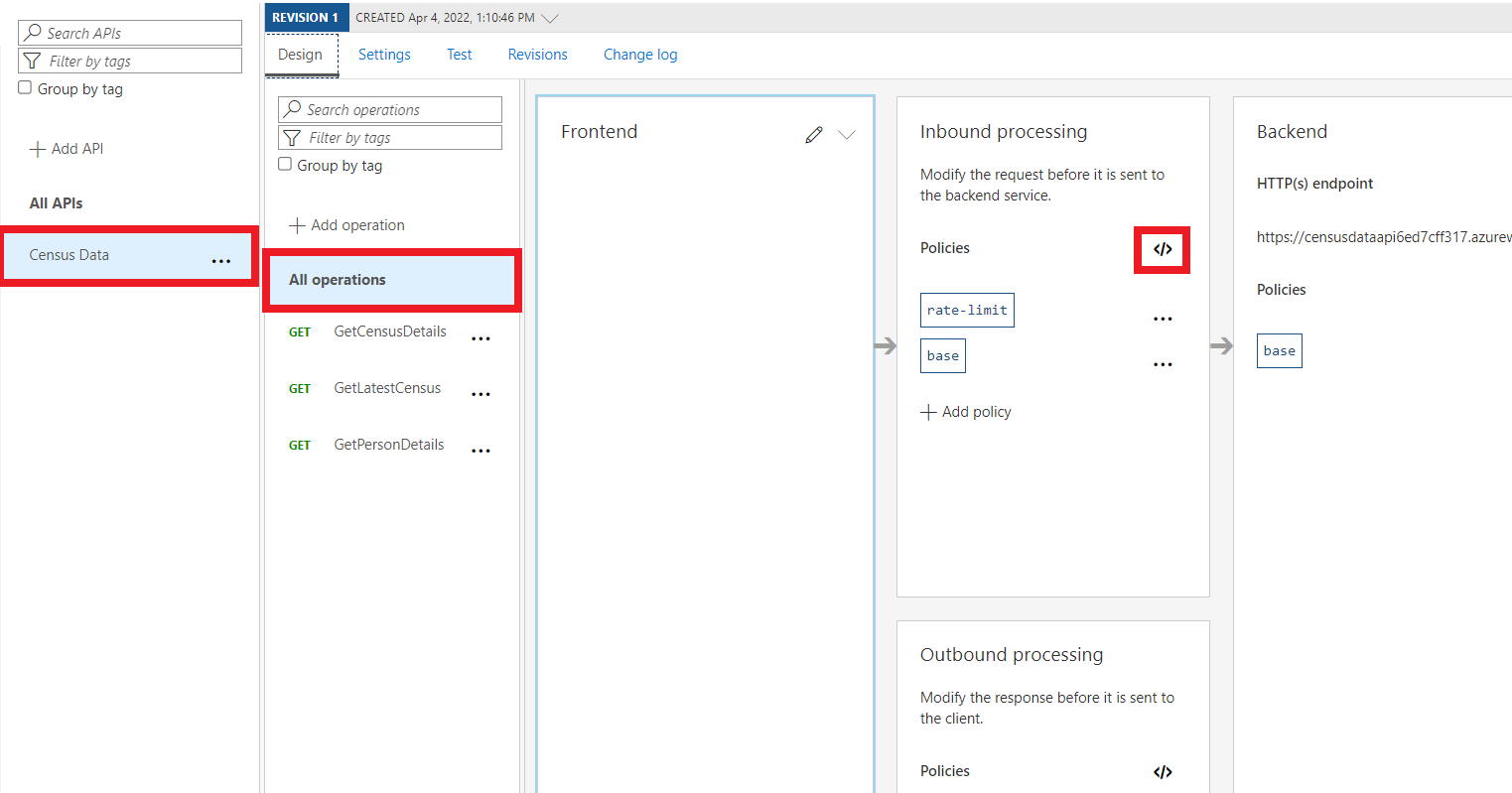Select the rate-limit policy tag
This screenshot has height=793, width=1512.
pyautogui.click(x=967, y=311)
